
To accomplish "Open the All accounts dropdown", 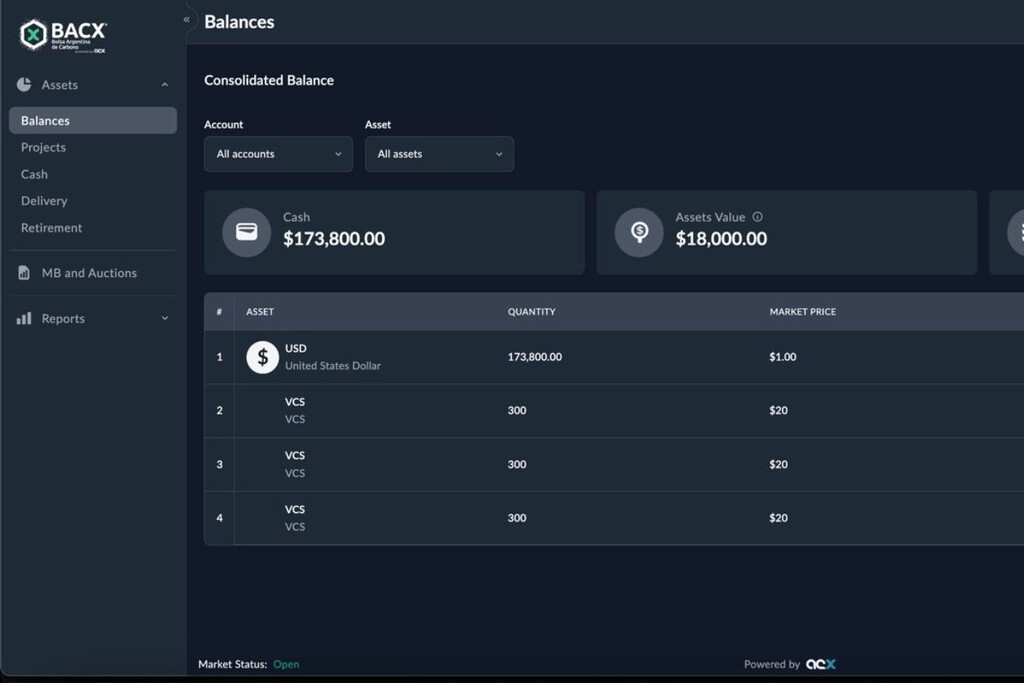I will (278, 154).
